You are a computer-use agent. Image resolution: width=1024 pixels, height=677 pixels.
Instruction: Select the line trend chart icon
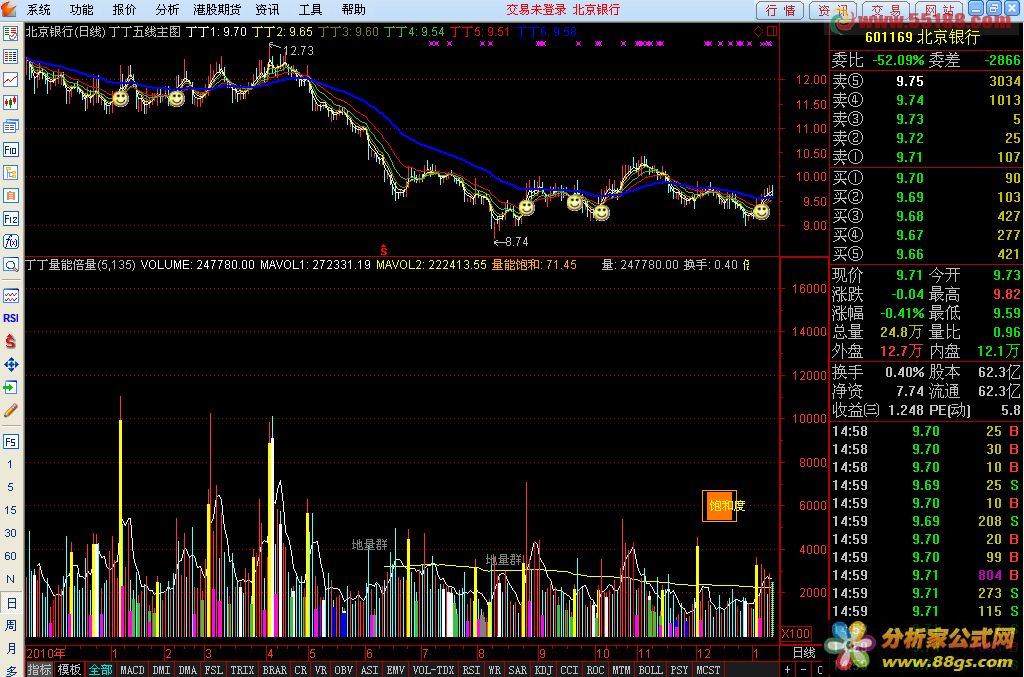(10, 80)
